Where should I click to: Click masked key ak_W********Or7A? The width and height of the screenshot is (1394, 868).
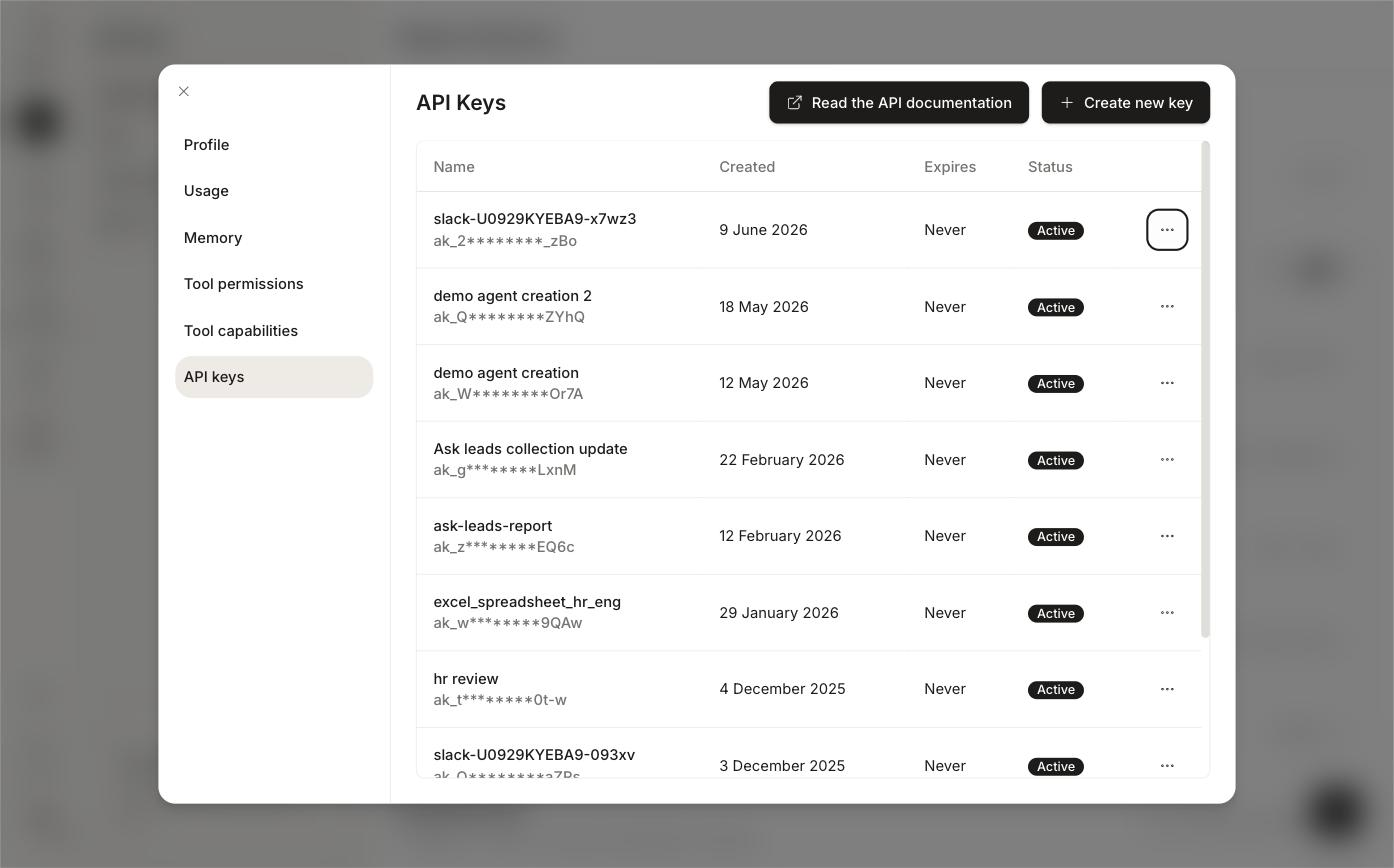508,394
